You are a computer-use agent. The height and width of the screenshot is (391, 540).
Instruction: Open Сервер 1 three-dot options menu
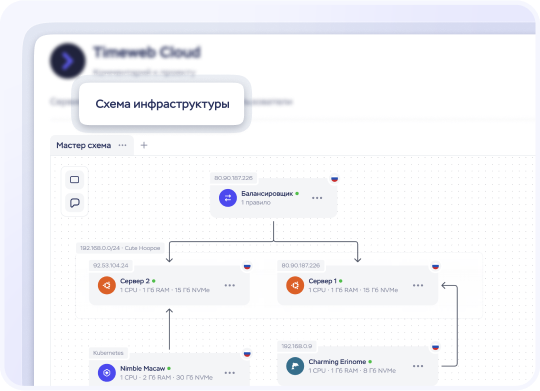click(x=418, y=286)
